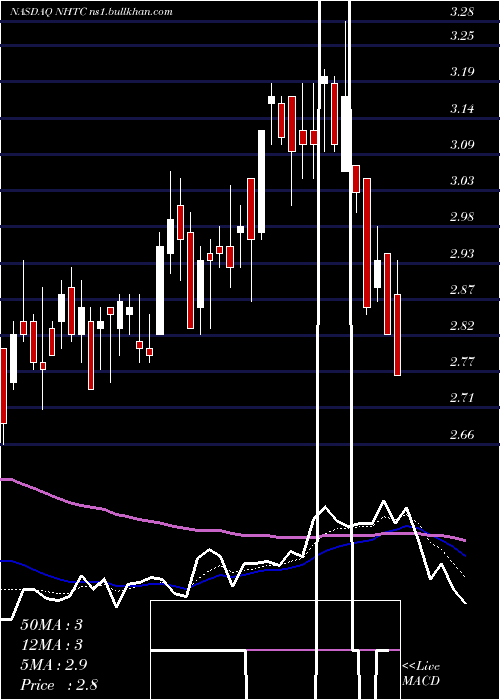Click the 12MA : 3 indicator text
This screenshot has height=700, width=500.
tap(52, 645)
